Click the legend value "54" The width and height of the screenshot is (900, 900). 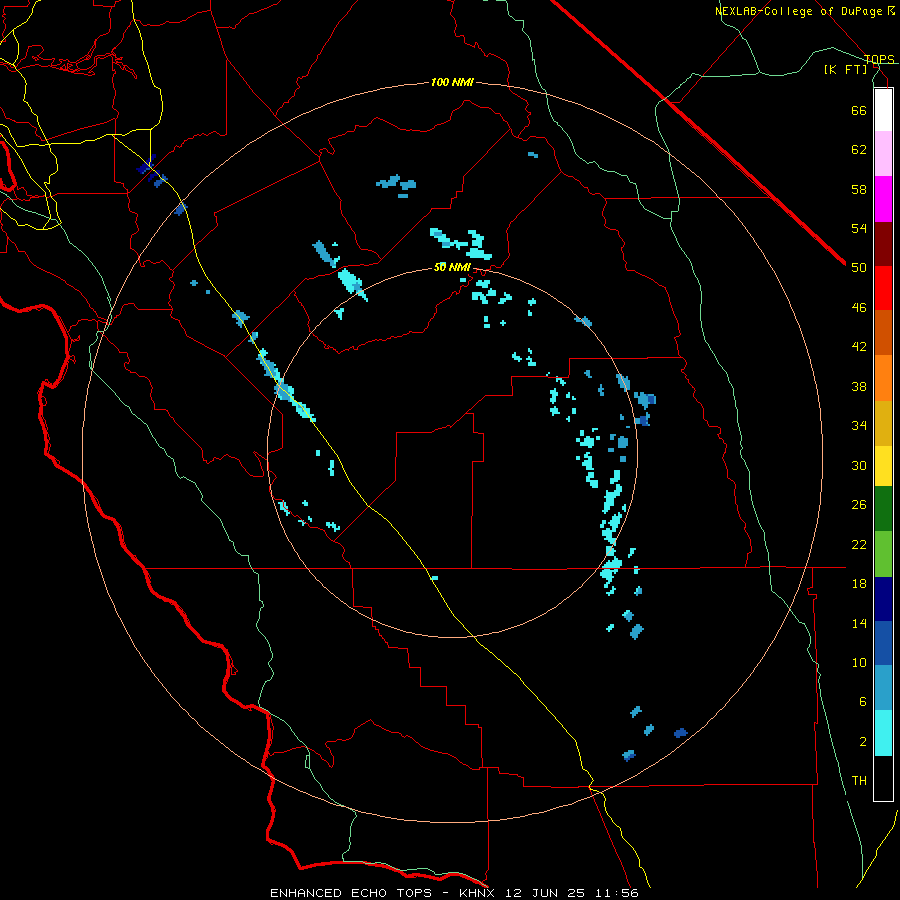859,228
